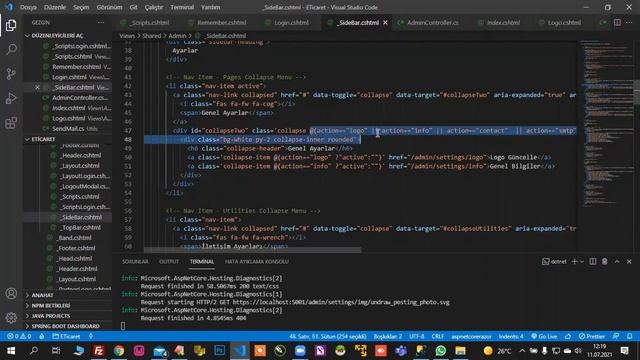Screen dimensions: 640x360
Task: Maximize the terminal panel size
Action: point(617,261)
